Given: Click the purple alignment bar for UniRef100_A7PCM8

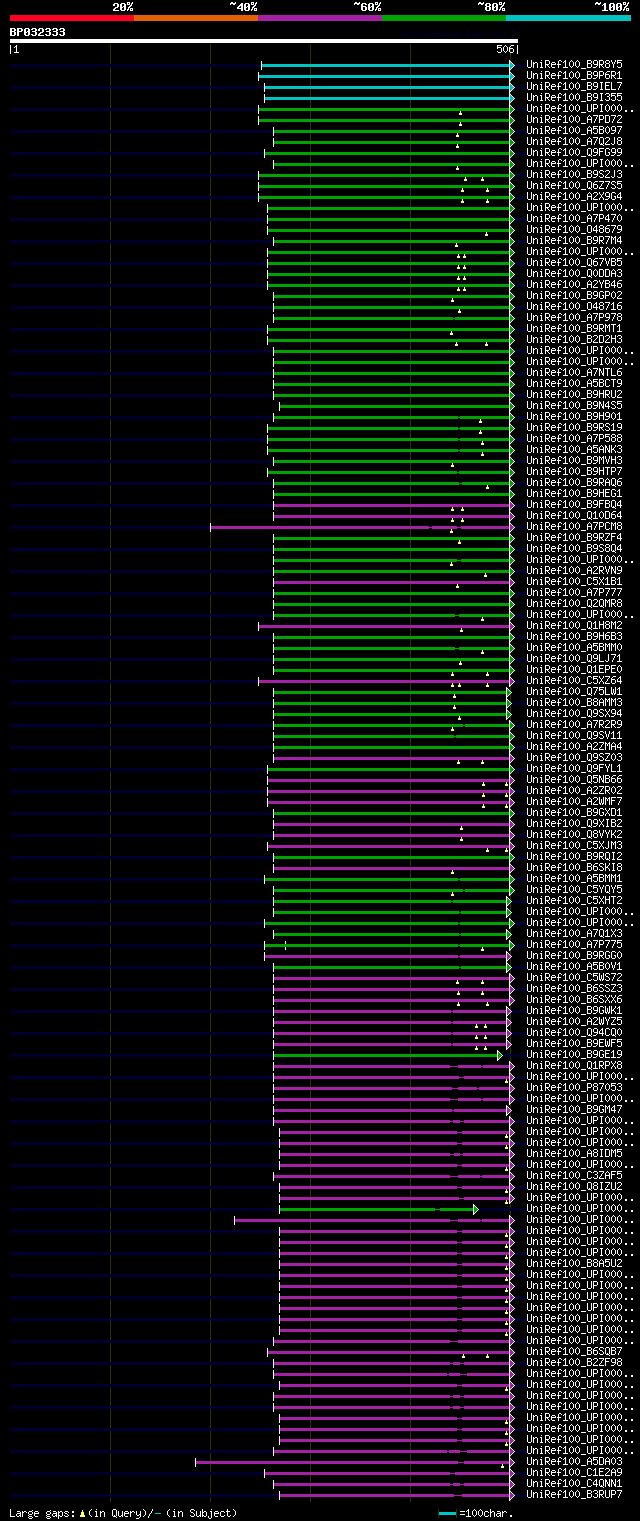Looking at the screenshot, I should pos(362,526).
